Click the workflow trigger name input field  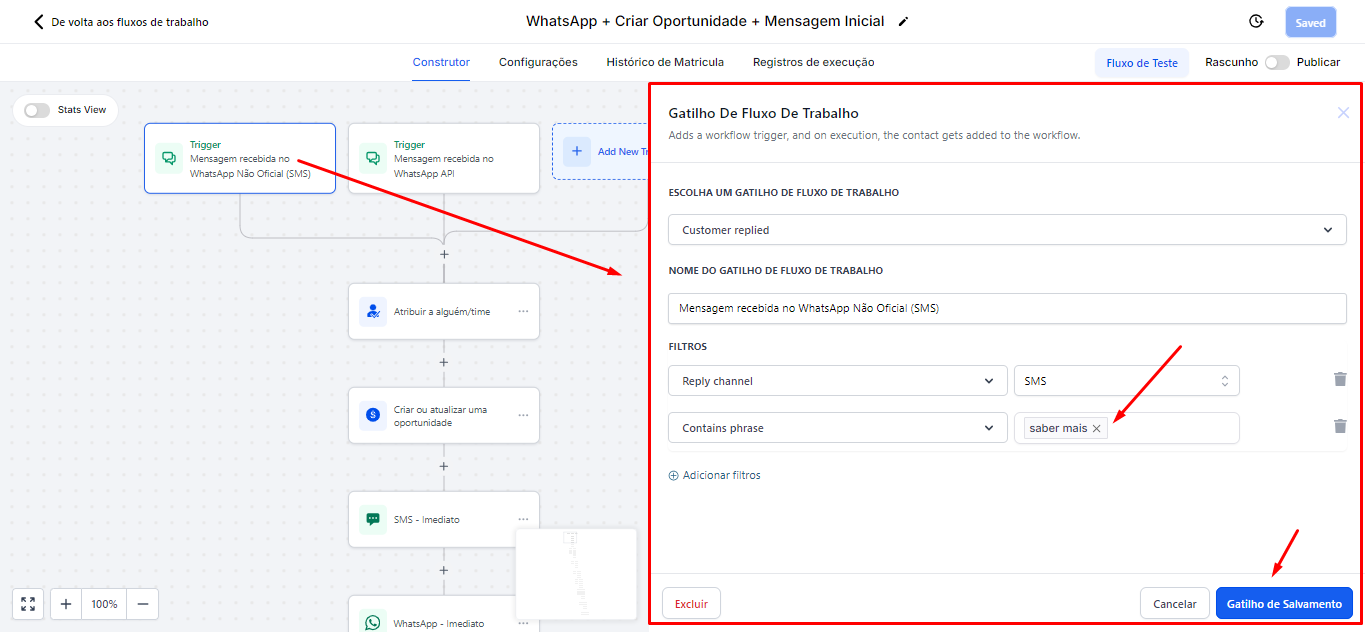coord(1007,309)
